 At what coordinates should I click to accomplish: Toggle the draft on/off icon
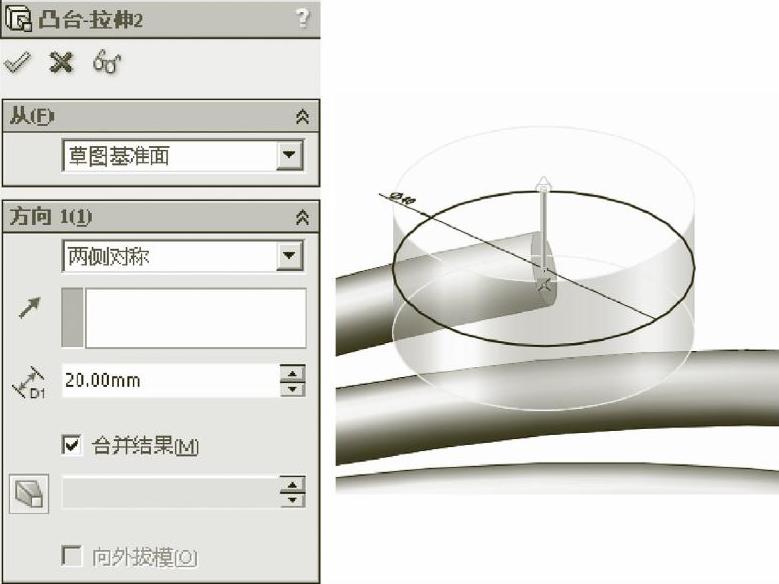pos(29,494)
